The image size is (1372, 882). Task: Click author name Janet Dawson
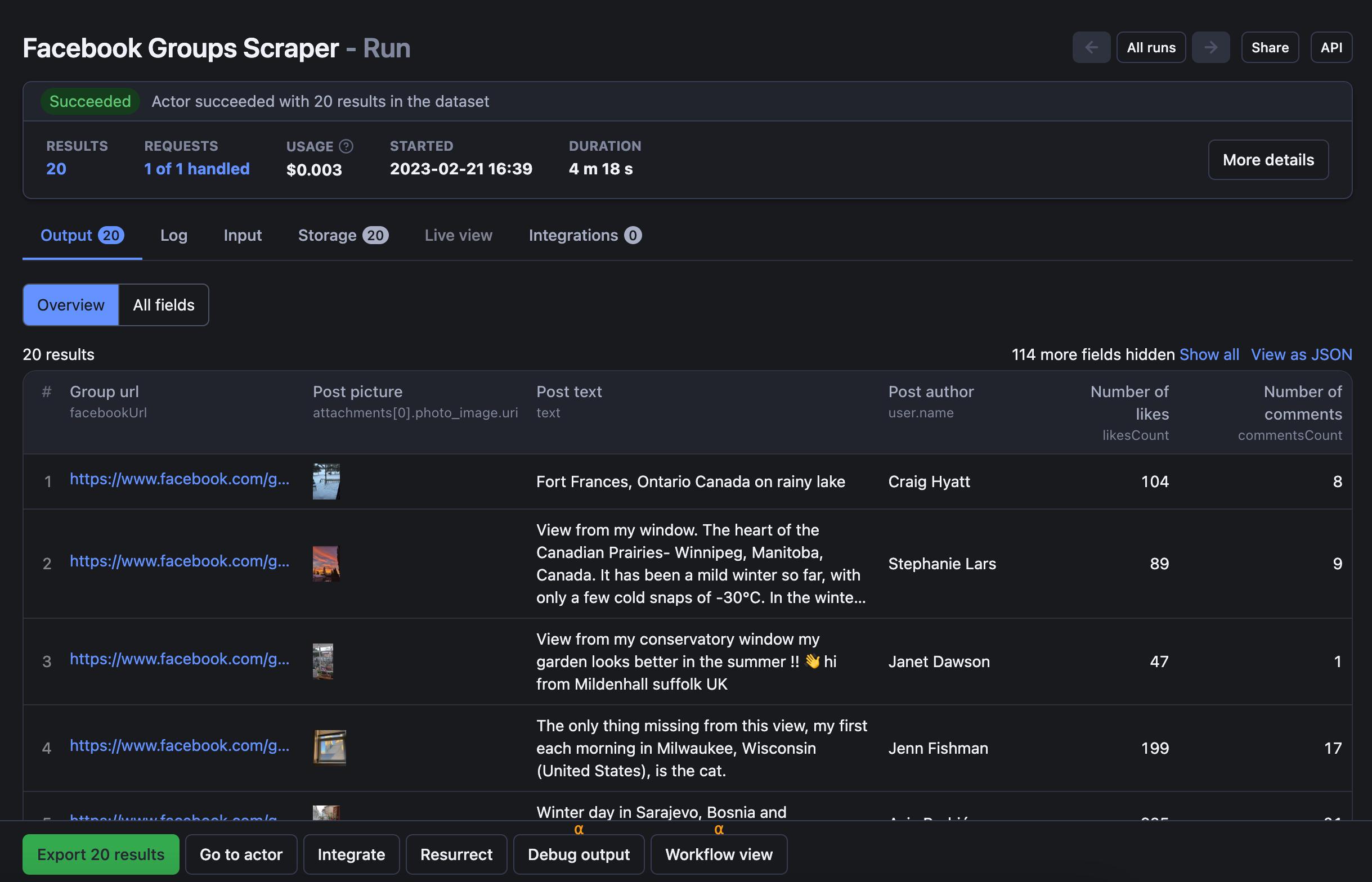tap(939, 661)
